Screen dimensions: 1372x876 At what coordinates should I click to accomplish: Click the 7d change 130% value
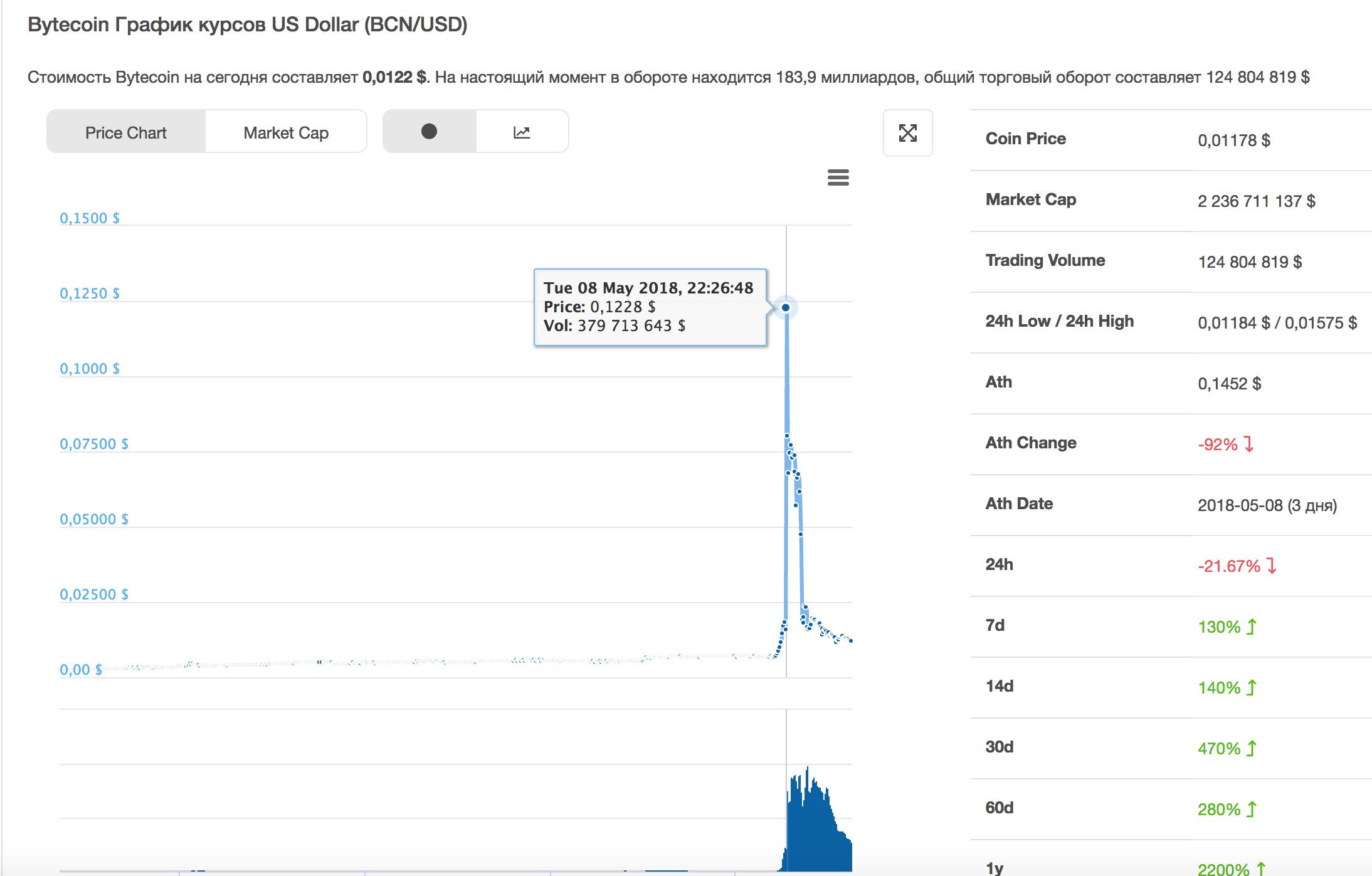[1227, 627]
